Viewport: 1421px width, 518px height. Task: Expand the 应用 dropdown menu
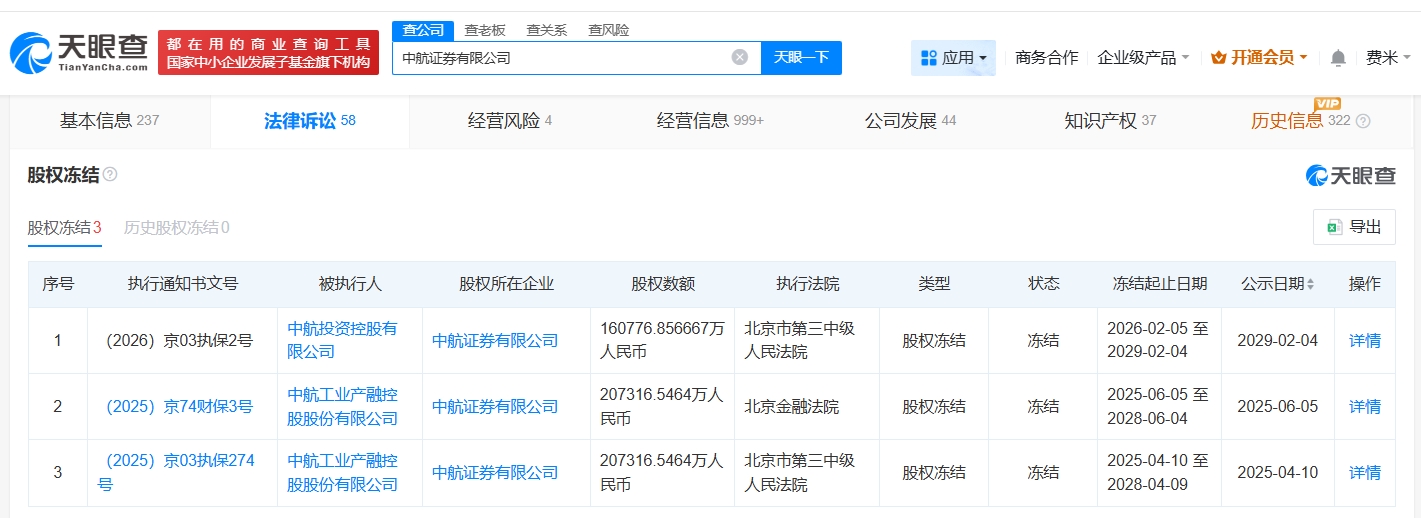[953, 58]
